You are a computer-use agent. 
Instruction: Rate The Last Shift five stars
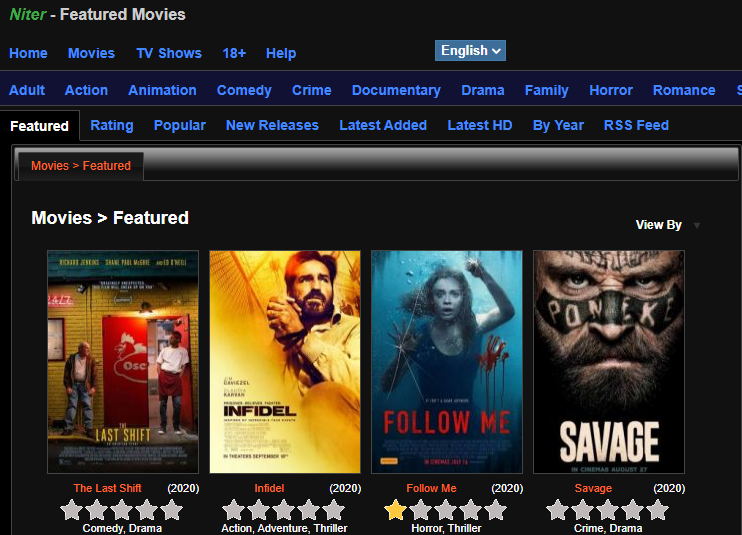tap(171, 509)
